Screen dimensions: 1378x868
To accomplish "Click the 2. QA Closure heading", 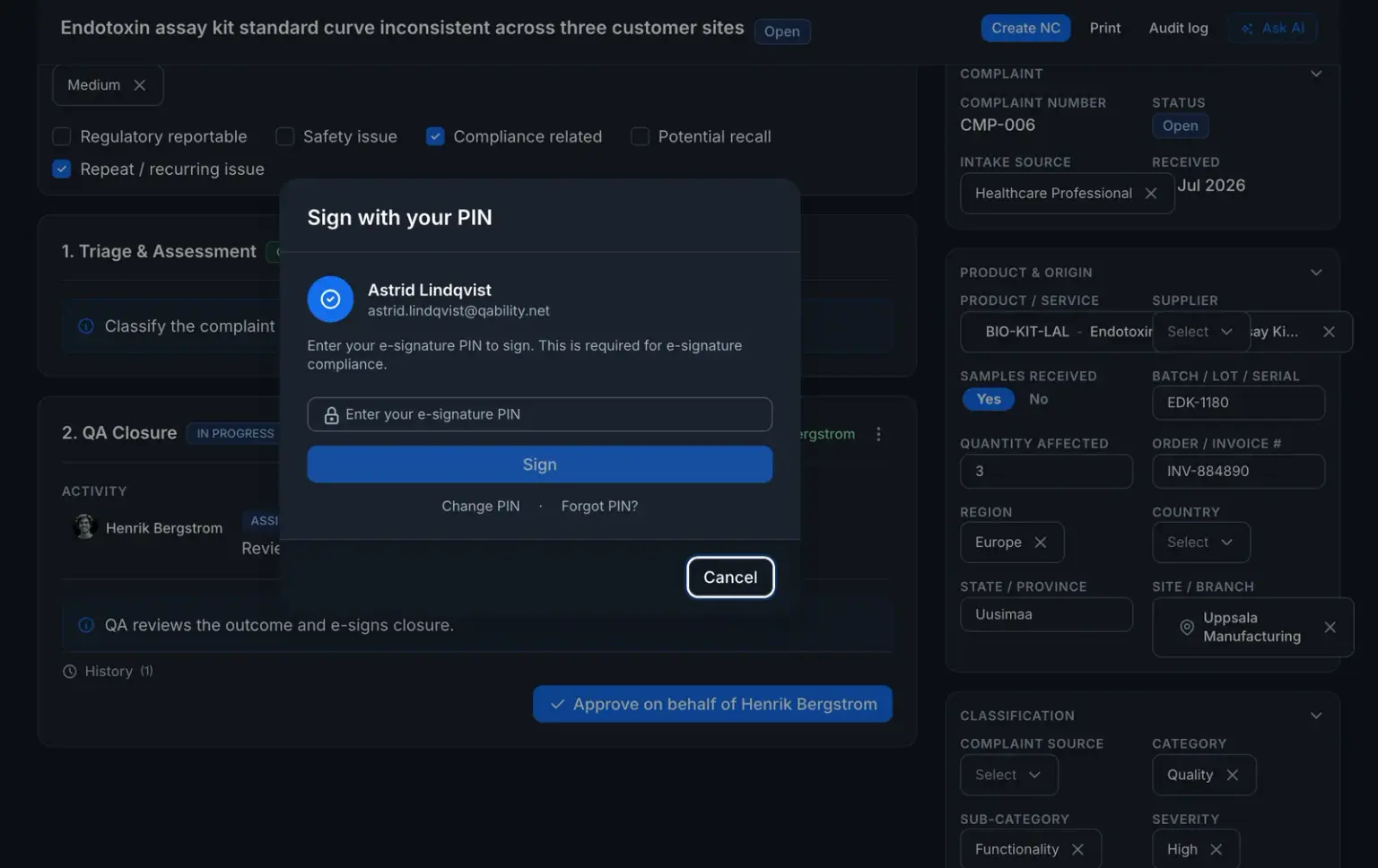I will [x=119, y=433].
